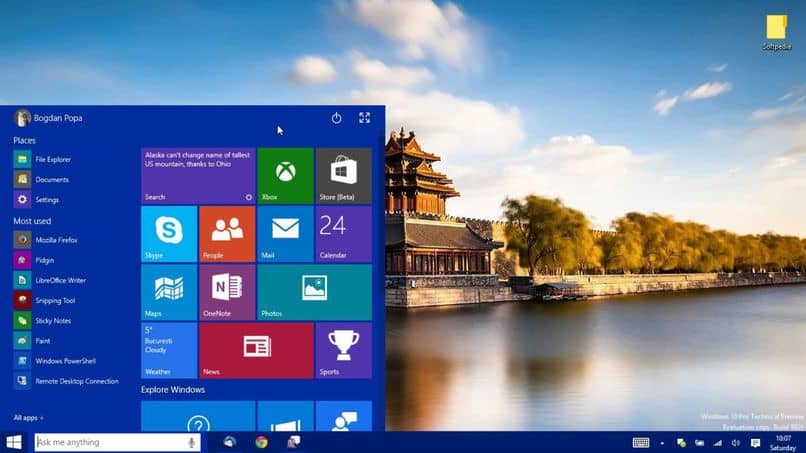Launch the Skype tile
The image size is (806, 453).
coord(169,234)
